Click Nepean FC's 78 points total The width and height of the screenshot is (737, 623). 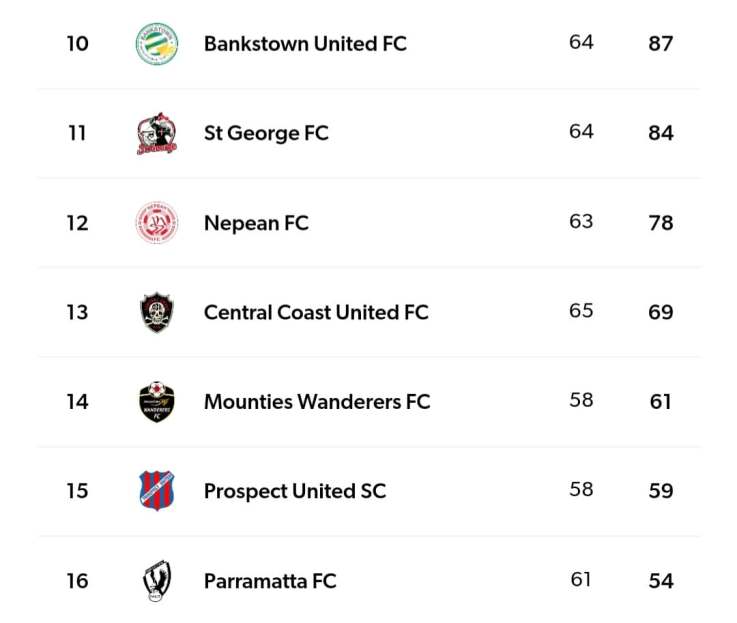point(660,223)
